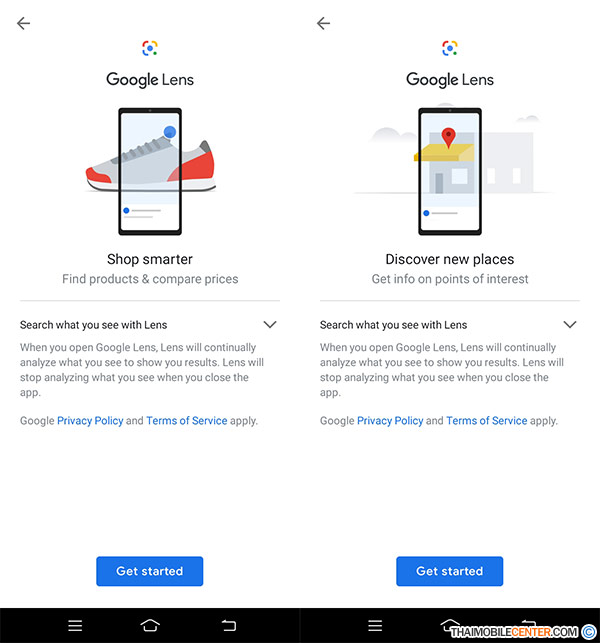Viewport: 600px width, 643px height.
Task: Collapse 'Search what you see' chevron, right screen
Action: click(570, 324)
